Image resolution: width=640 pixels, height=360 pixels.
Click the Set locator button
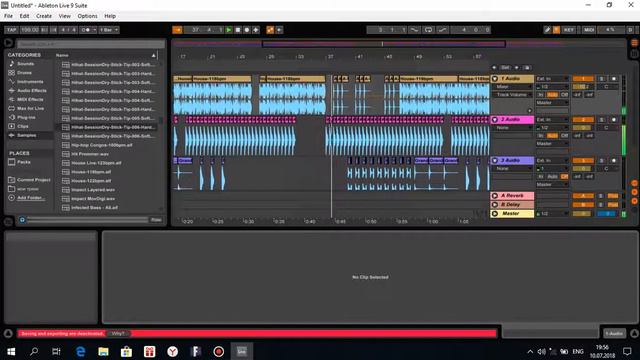click(505, 67)
